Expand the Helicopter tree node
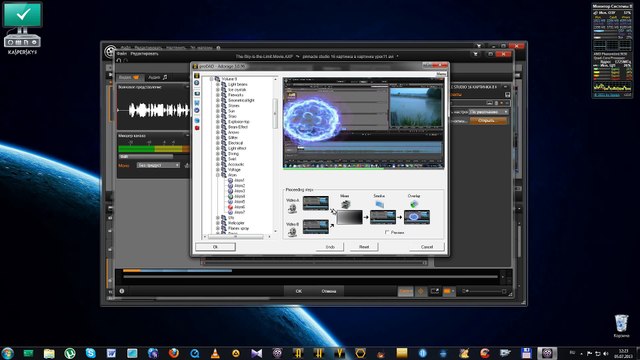 (x=218, y=223)
